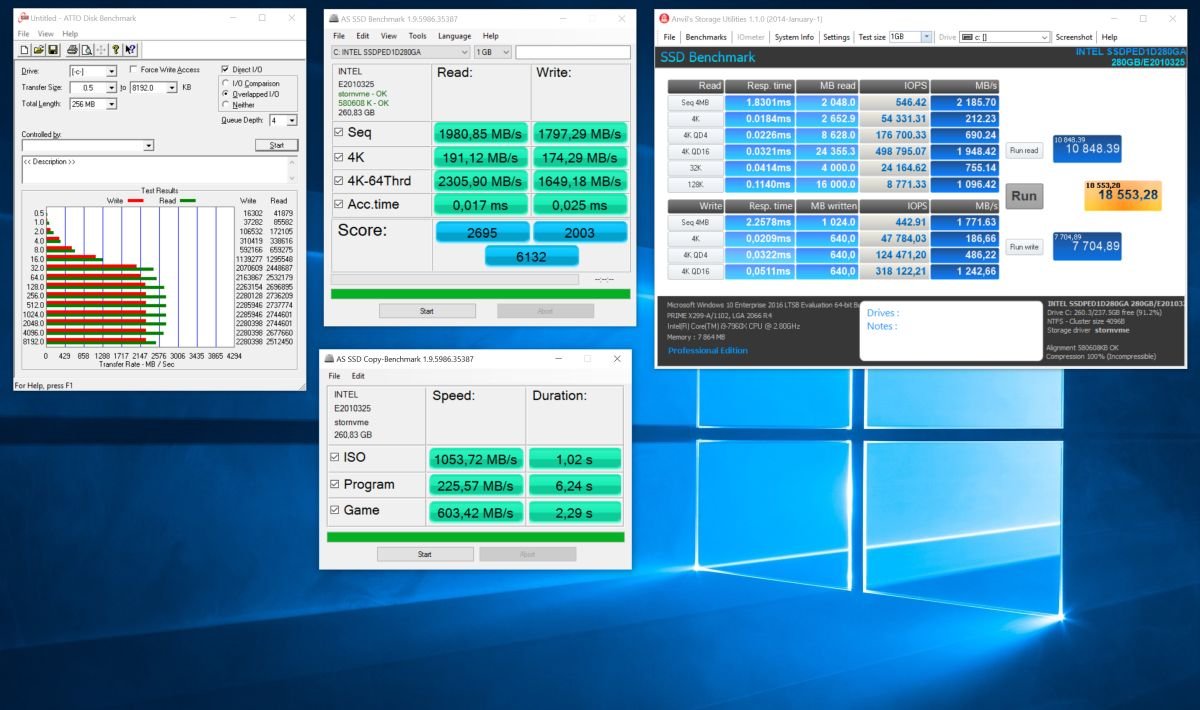Toggle the Game checkbox in Copy-Benchmark
Viewport: 1200px width, 710px height.
coord(335,510)
